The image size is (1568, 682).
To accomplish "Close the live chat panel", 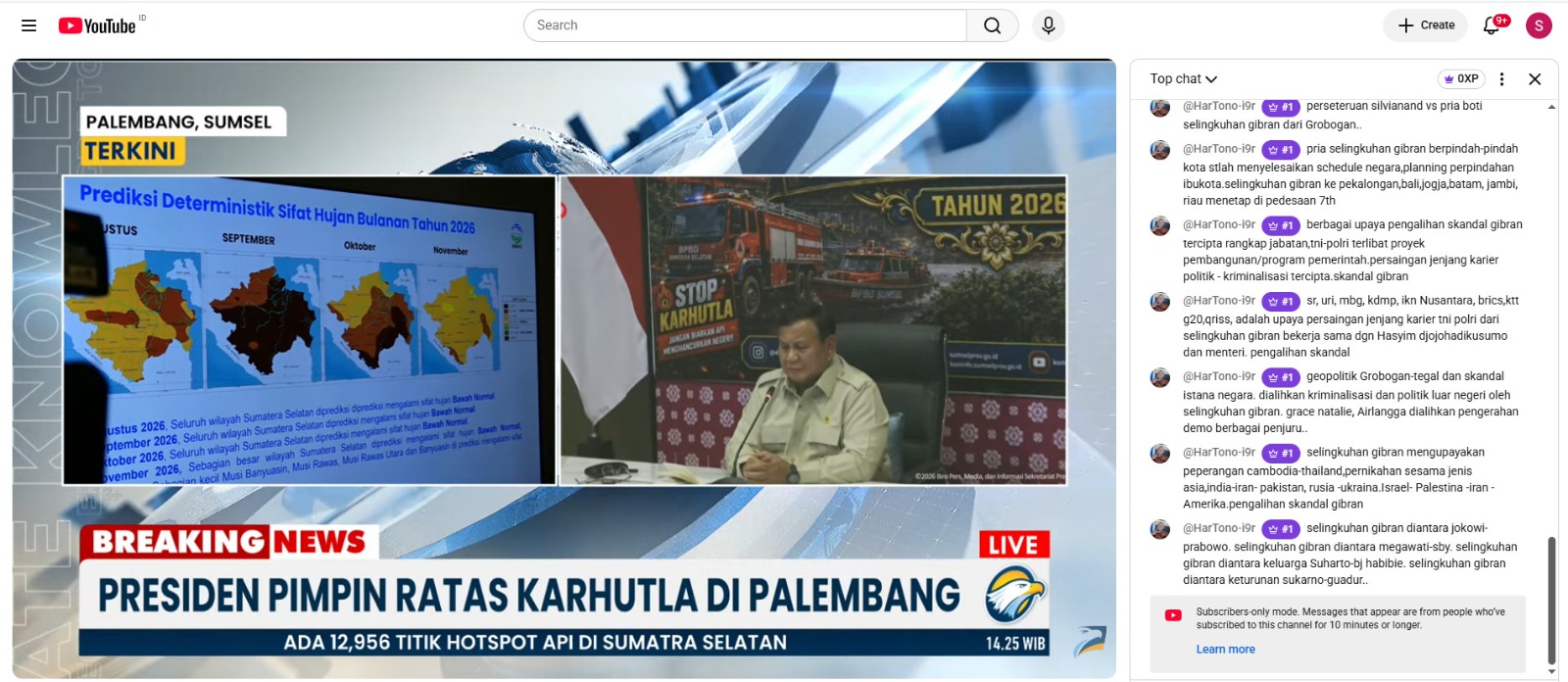I will click(1535, 79).
